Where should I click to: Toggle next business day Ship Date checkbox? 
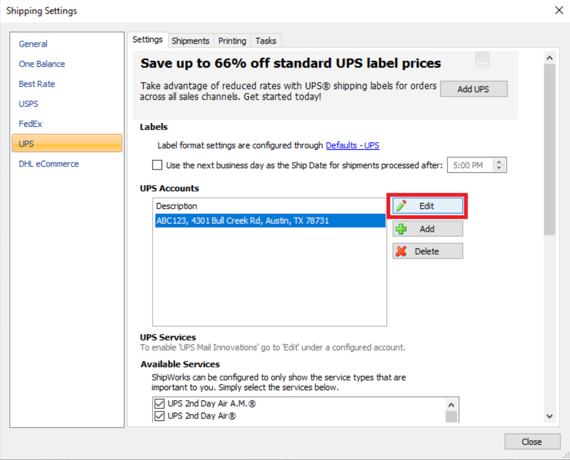click(x=157, y=165)
